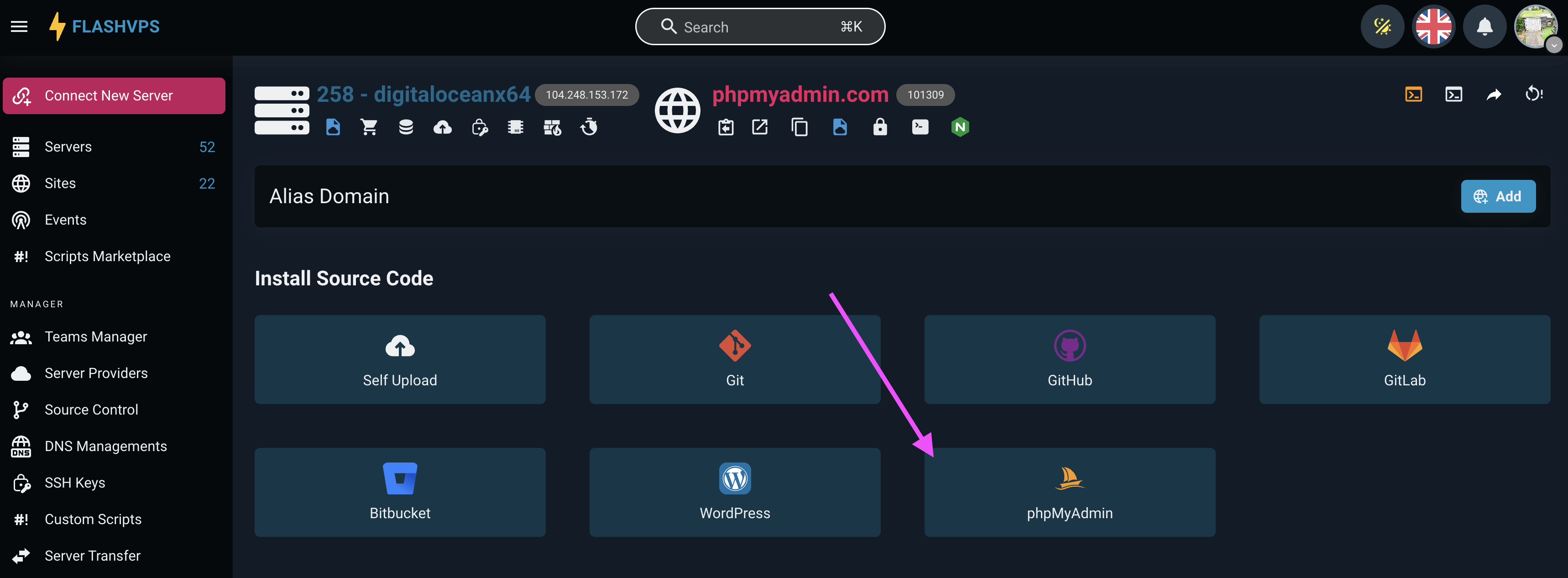1568x578 pixels.
Task: Open the notifications bell
Action: 1484,27
